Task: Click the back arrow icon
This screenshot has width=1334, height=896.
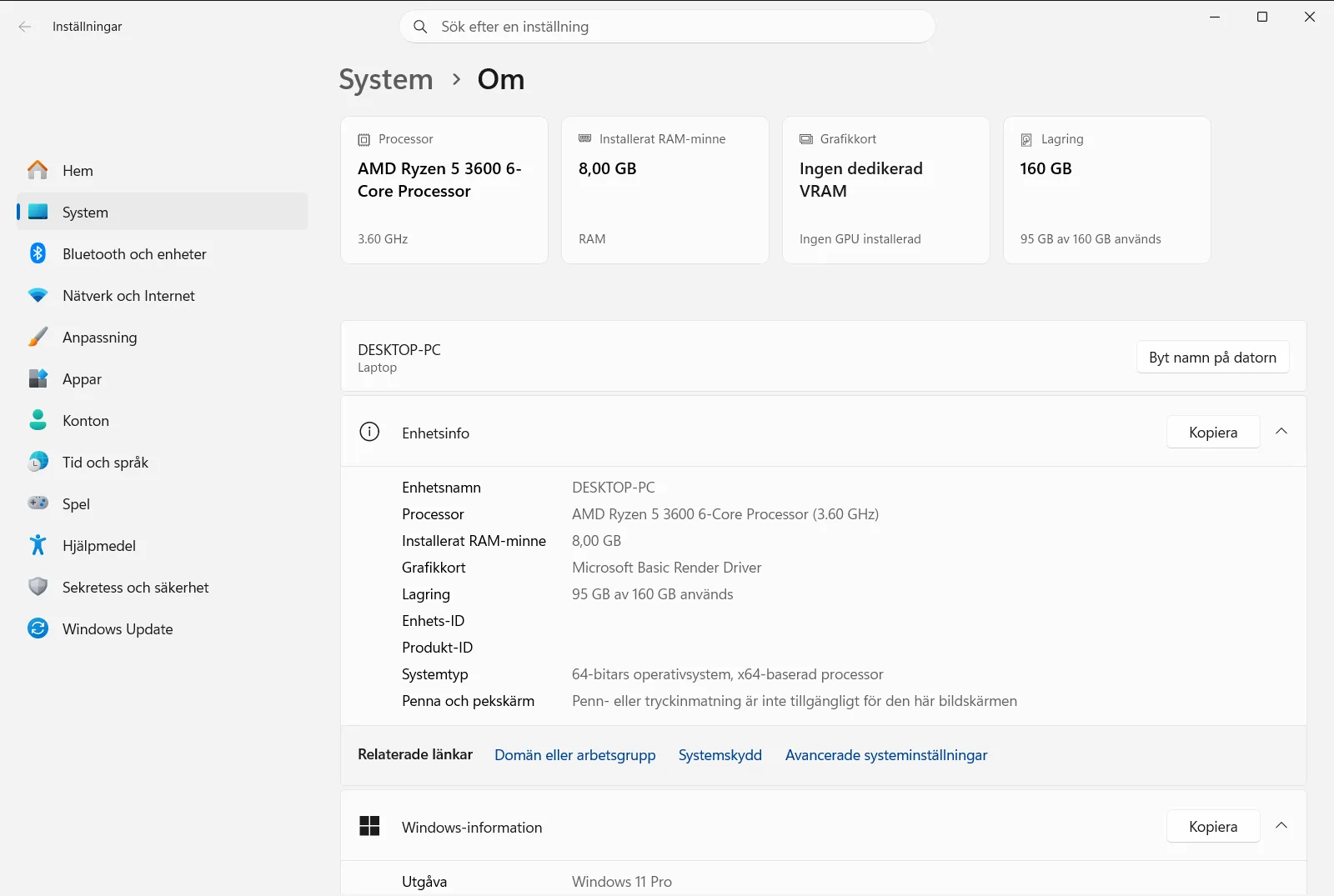Action: click(25, 27)
